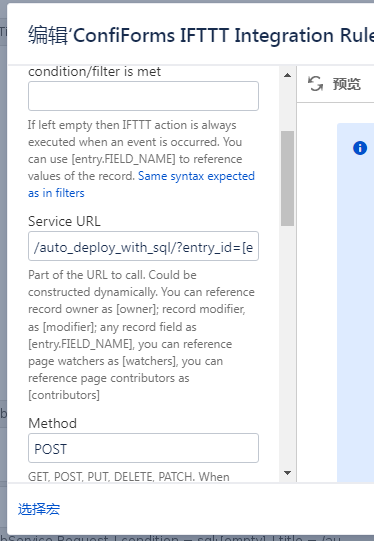The image size is (374, 541).
Task: Click the Service URL help description text
Action: [x=141, y=335]
